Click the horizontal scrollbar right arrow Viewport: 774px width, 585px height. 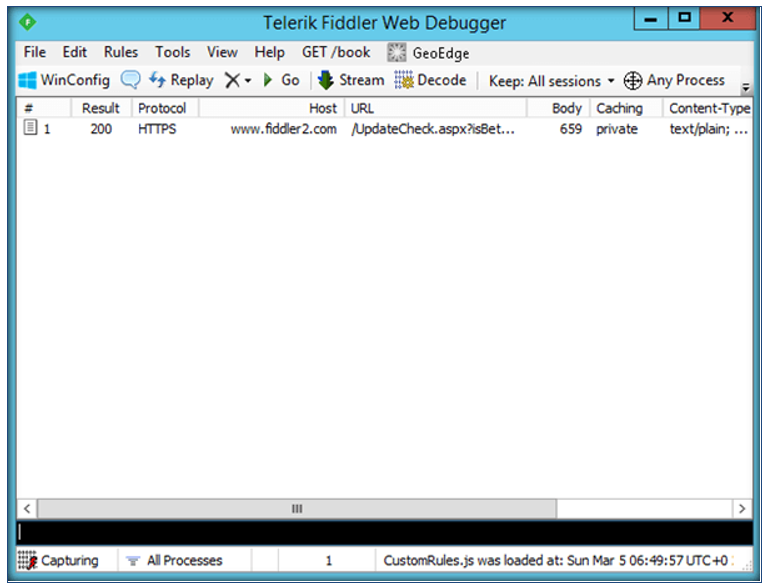pyautogui.click(x=741, y=508)
